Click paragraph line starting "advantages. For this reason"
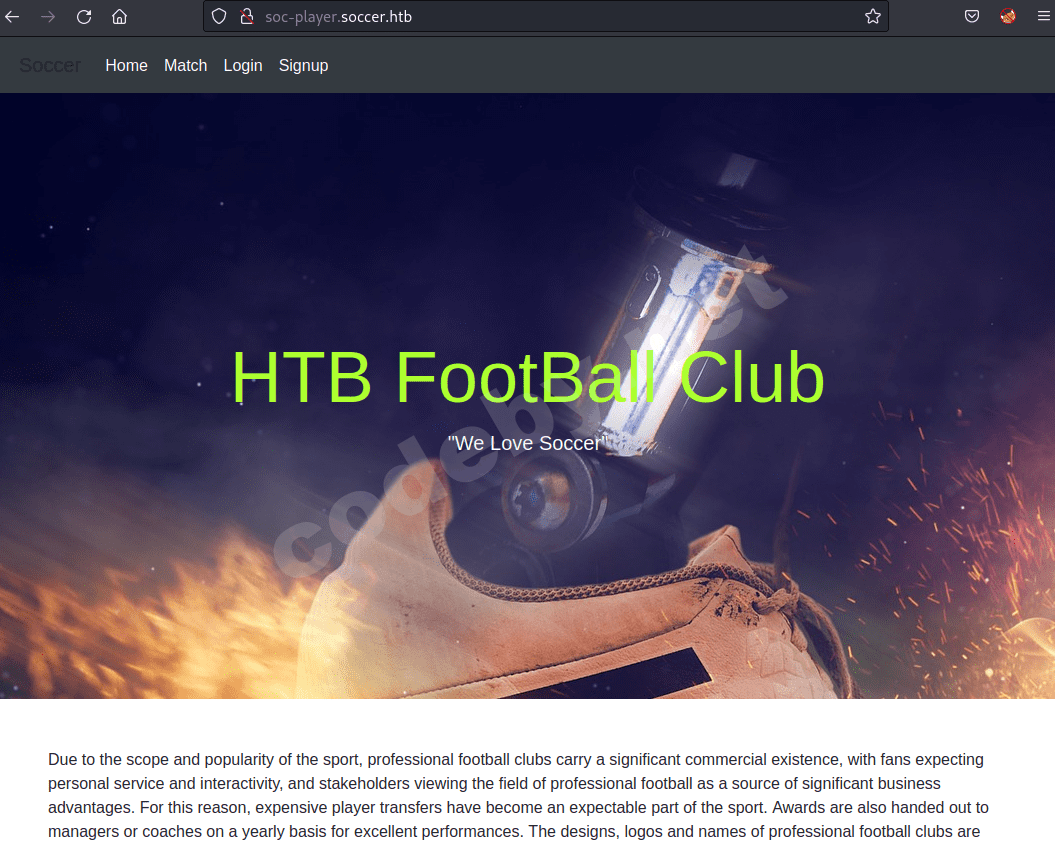Screen dimensions: 1055x843 (518, 807)
